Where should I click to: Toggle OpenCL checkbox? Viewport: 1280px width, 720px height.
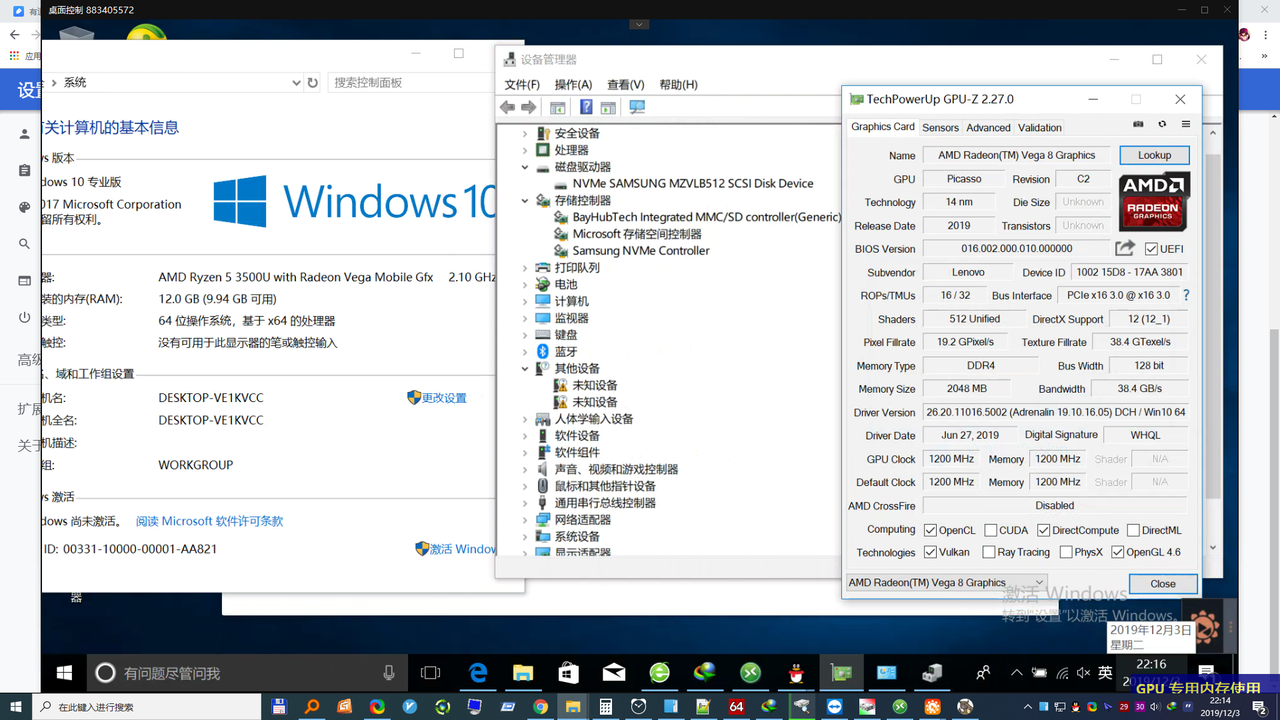point(930,530)
